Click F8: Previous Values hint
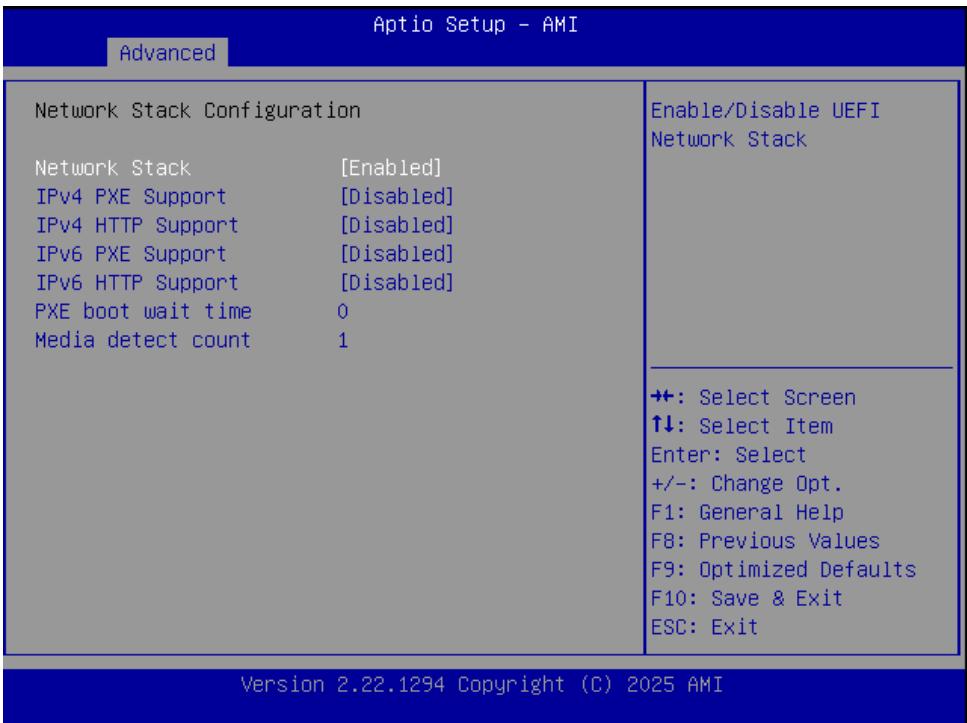967x723 pixels. 765,541
